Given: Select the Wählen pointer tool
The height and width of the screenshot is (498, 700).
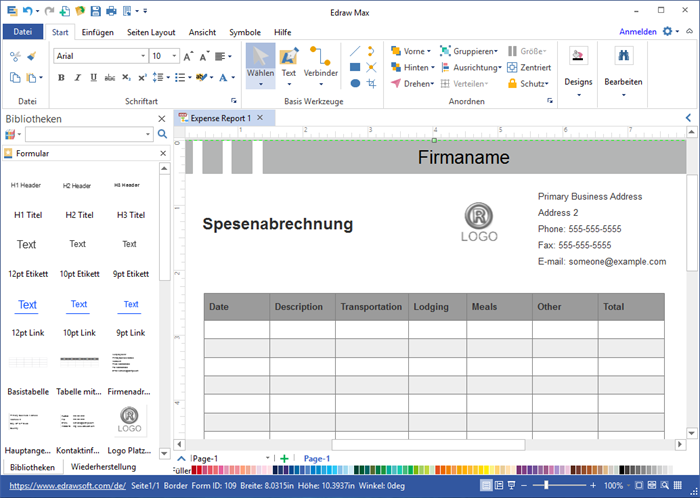Looking at the screenshot, I should point(260,62).
